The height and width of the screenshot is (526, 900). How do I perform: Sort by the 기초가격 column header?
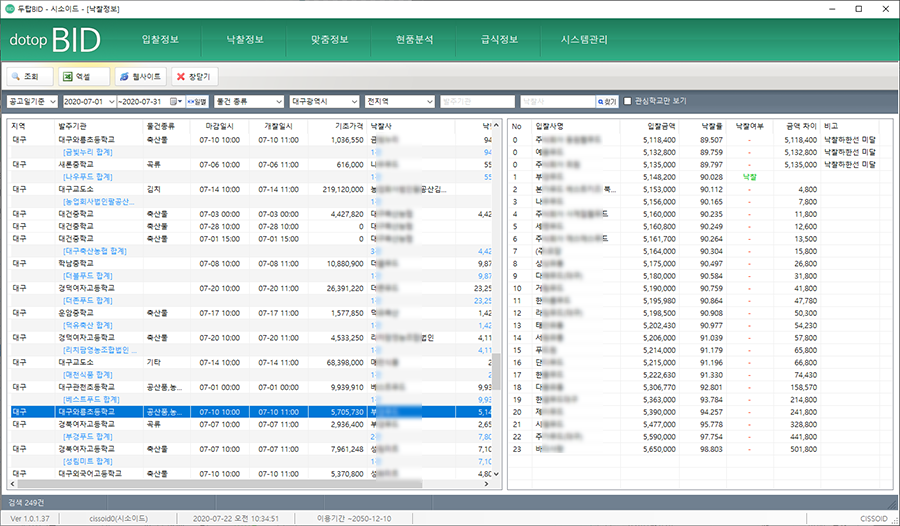[349, 127]
